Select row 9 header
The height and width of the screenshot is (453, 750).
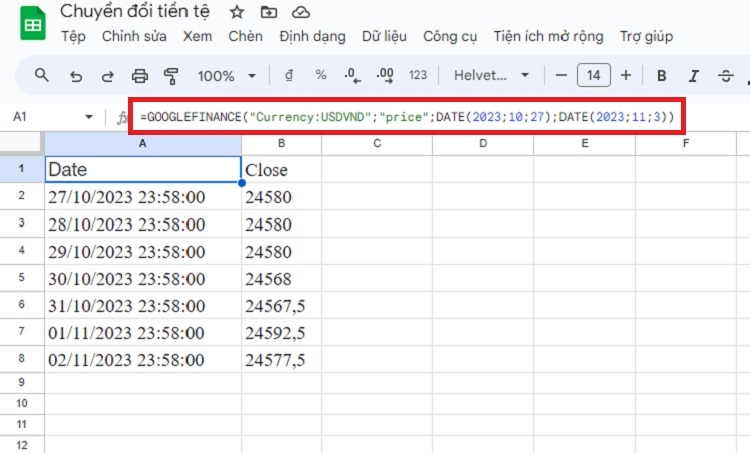[22, 382]
